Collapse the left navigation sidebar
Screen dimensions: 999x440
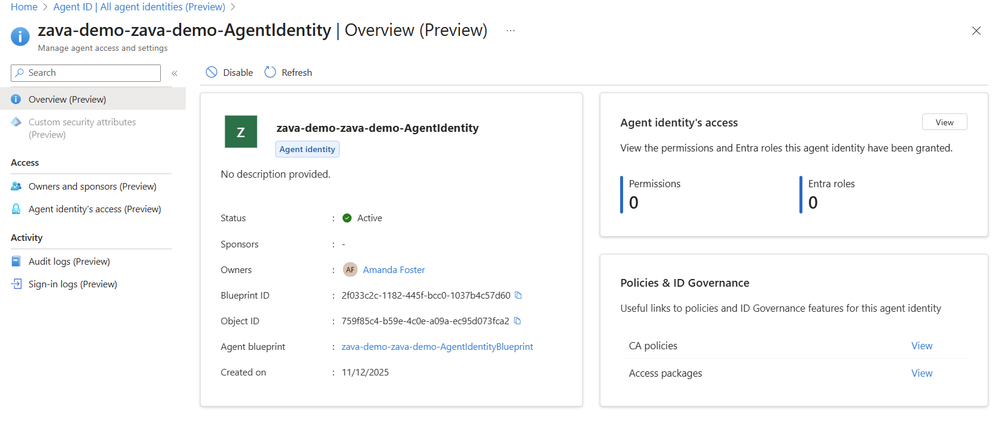[x=174, y=73]
